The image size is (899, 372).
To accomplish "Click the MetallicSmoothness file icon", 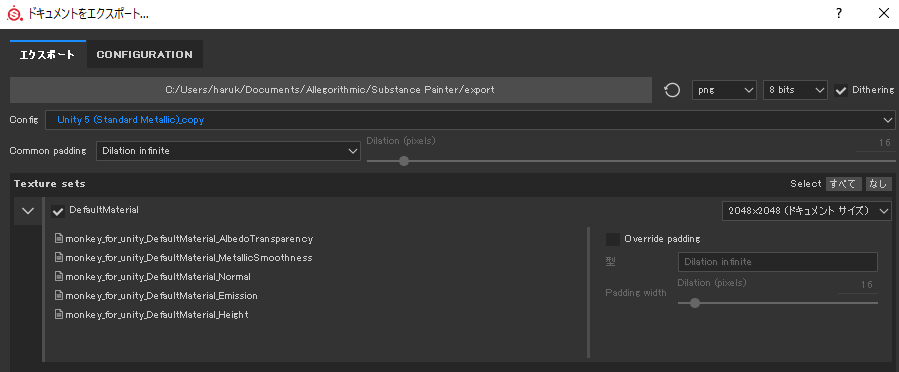I will [58, 257].
